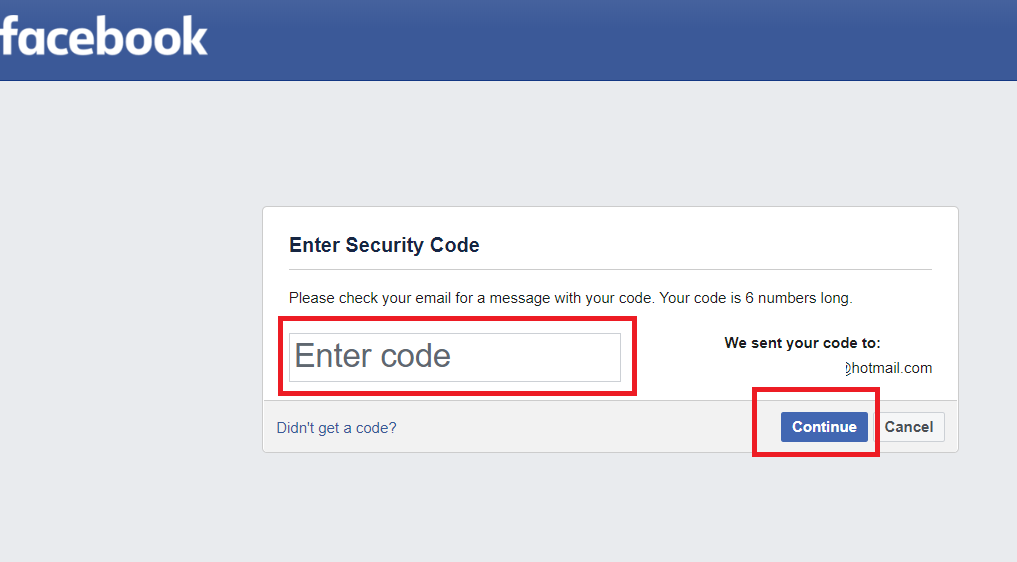1017x562 pixels.
Task: Click the Cancel button
Action: [908, 427]
